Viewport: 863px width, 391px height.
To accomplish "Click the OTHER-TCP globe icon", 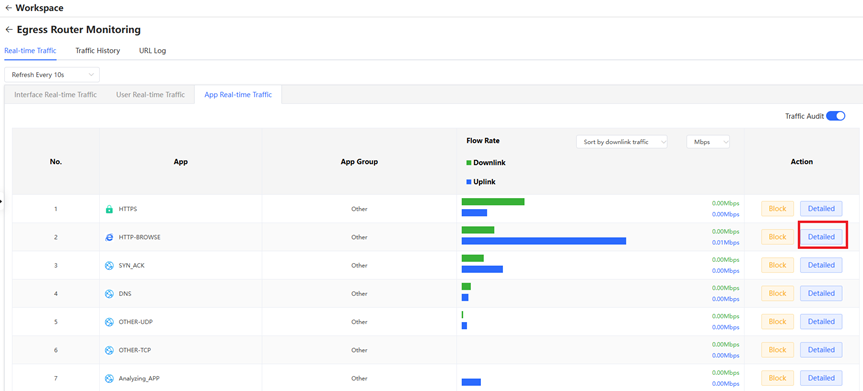I will point(109,350).
